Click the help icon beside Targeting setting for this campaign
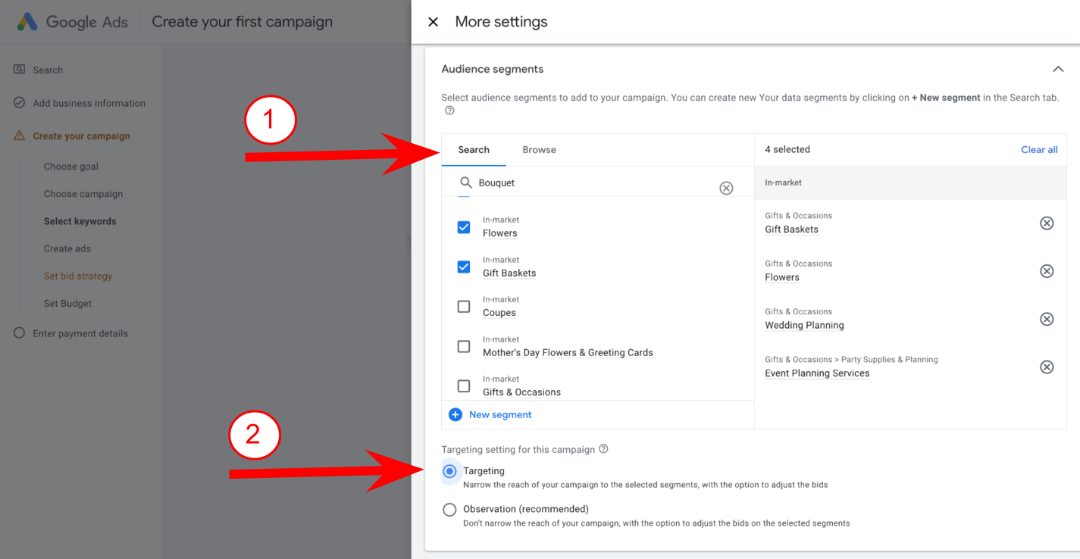 (603, 449)
